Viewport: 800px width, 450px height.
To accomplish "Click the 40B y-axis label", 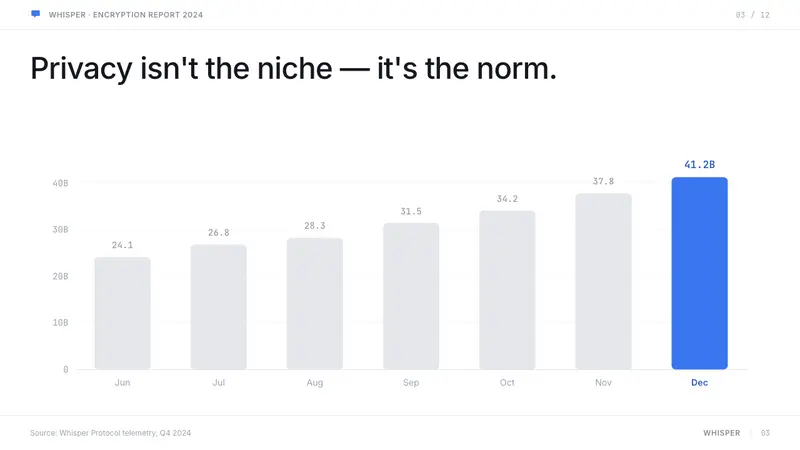I will (x=60, y=183).
